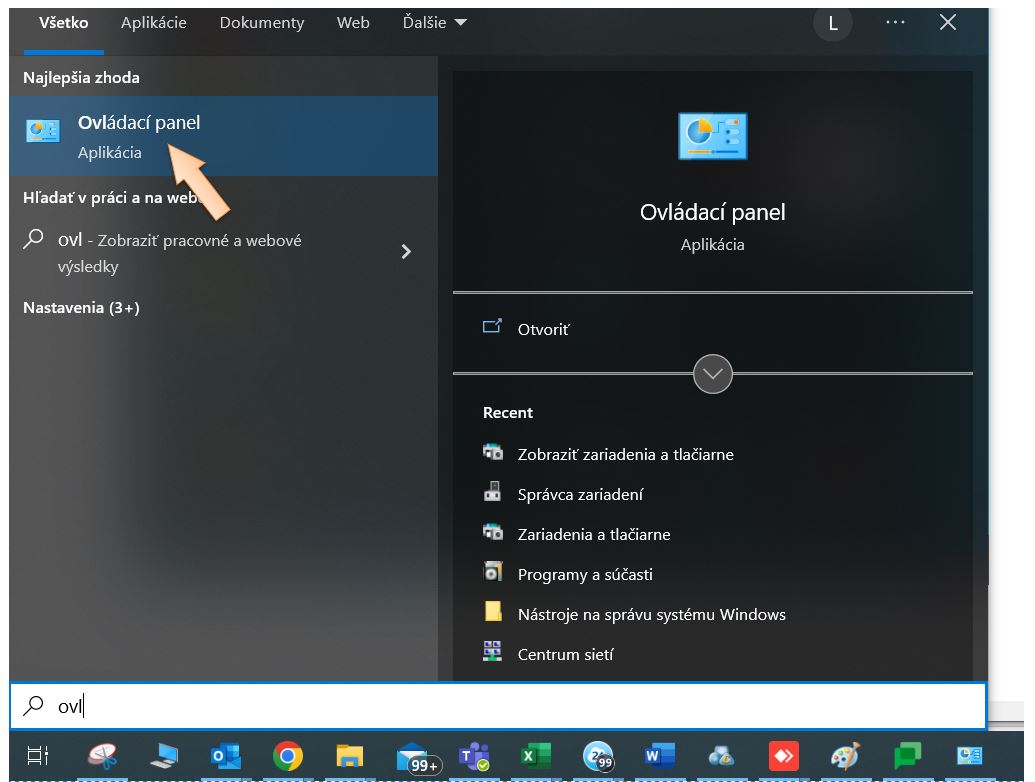Switch to the Aplikácie tab
The width and height of the screenshot is (1035, 782).
(154, 22)
